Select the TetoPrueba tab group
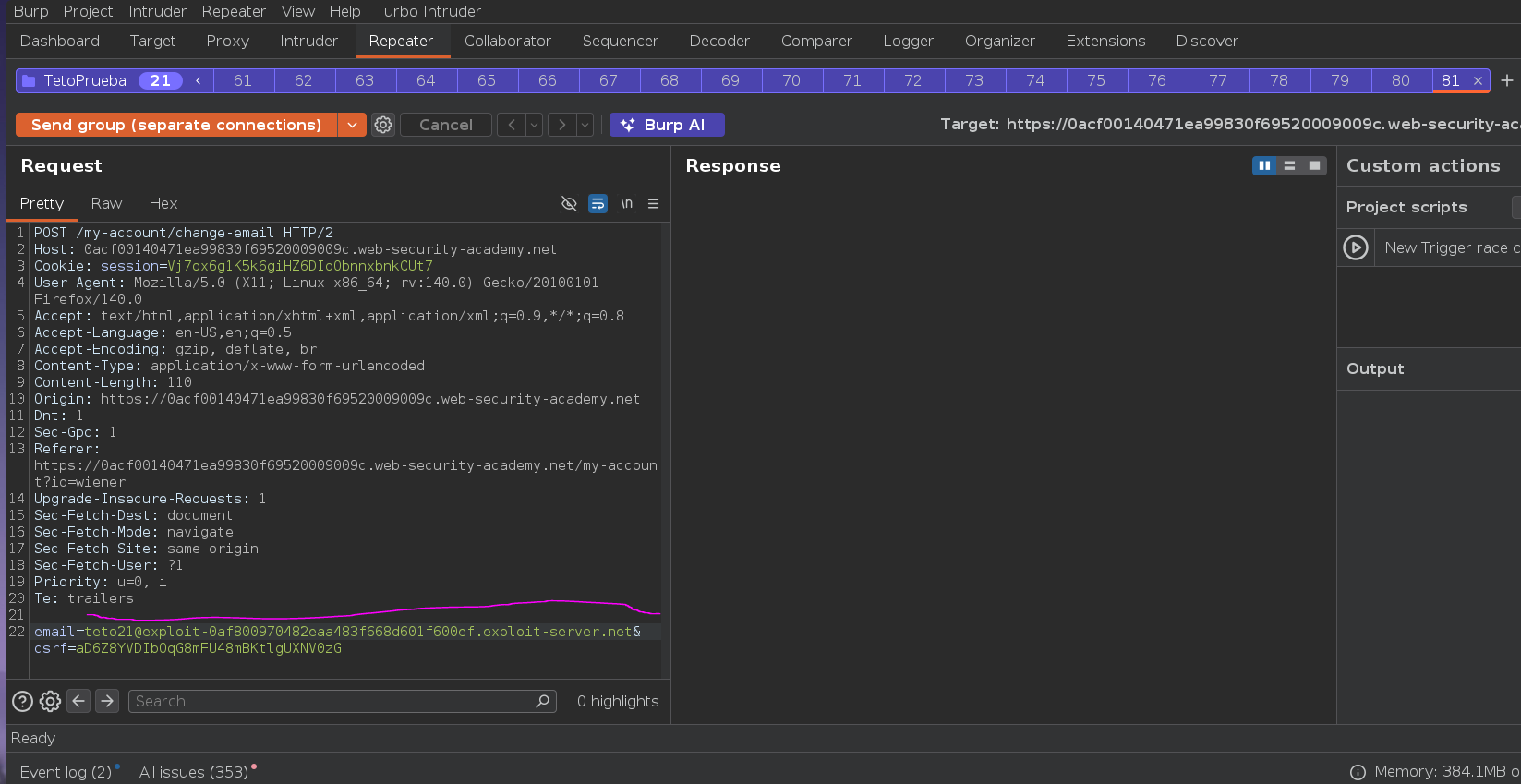The height and width of the screenshot is (784, 1521). 85,80
